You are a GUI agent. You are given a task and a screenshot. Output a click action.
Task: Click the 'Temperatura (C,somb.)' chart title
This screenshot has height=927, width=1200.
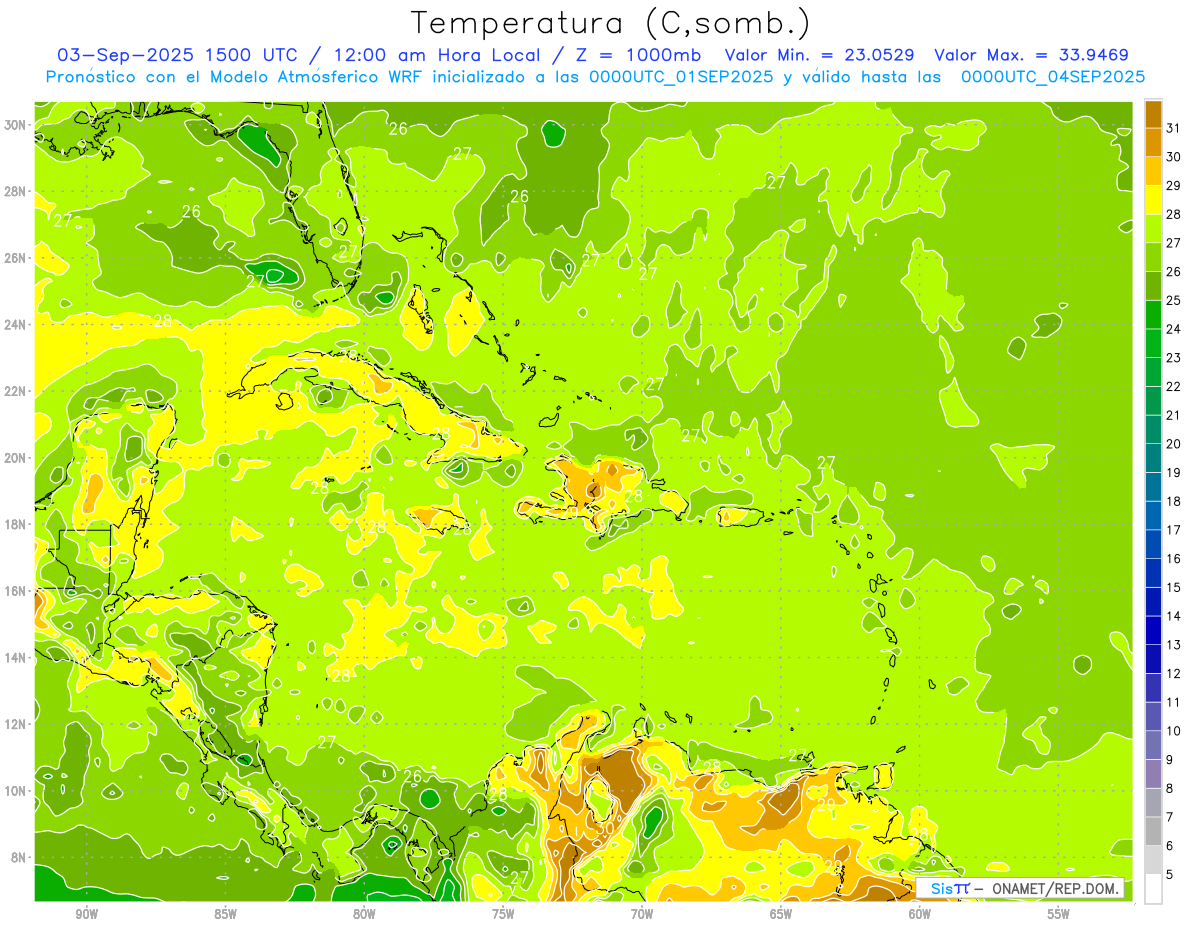point(610,23)
